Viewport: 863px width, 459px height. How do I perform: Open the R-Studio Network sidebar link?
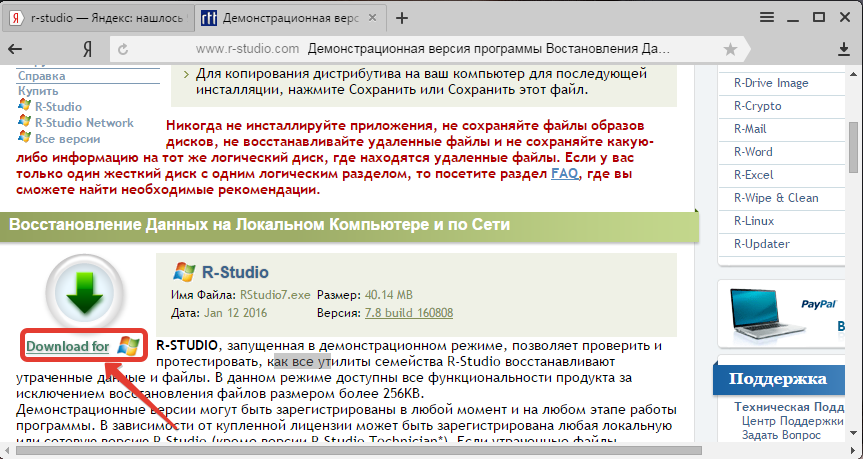84,123
